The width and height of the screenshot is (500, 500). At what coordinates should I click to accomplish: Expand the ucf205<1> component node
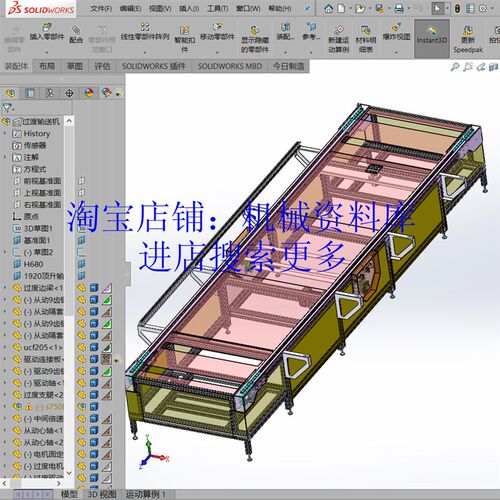(5, 347)
